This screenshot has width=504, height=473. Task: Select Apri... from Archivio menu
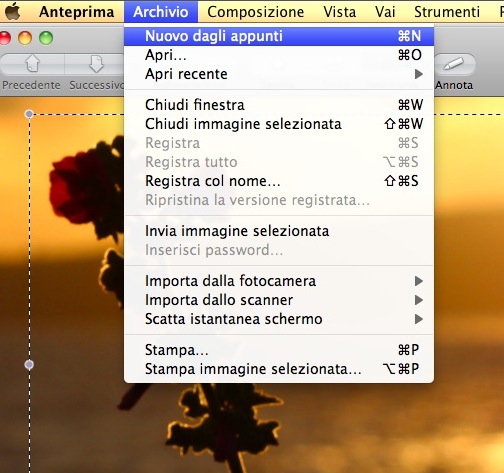279,55
